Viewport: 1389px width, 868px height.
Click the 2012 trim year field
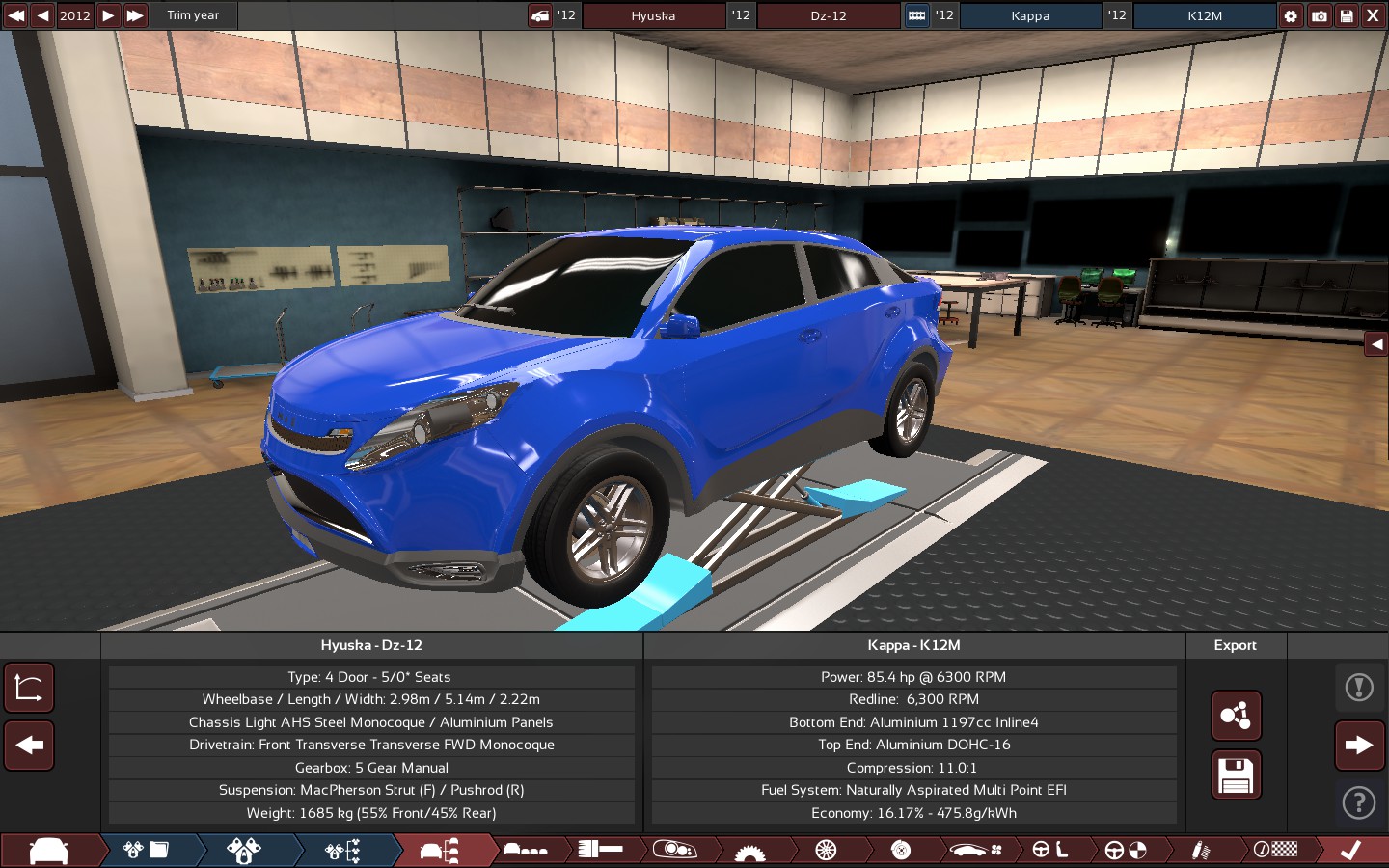pyautogui.click(x=75, y=15)
